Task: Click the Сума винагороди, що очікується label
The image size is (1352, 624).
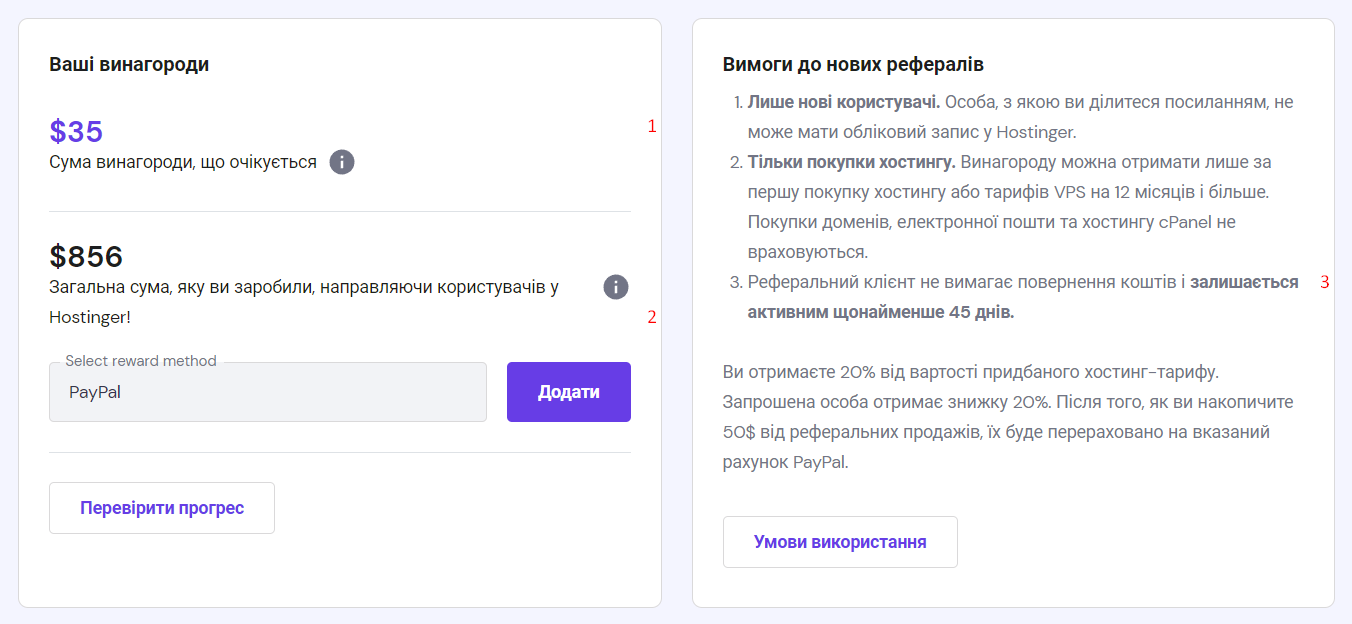Action: [x=183, y=162]
